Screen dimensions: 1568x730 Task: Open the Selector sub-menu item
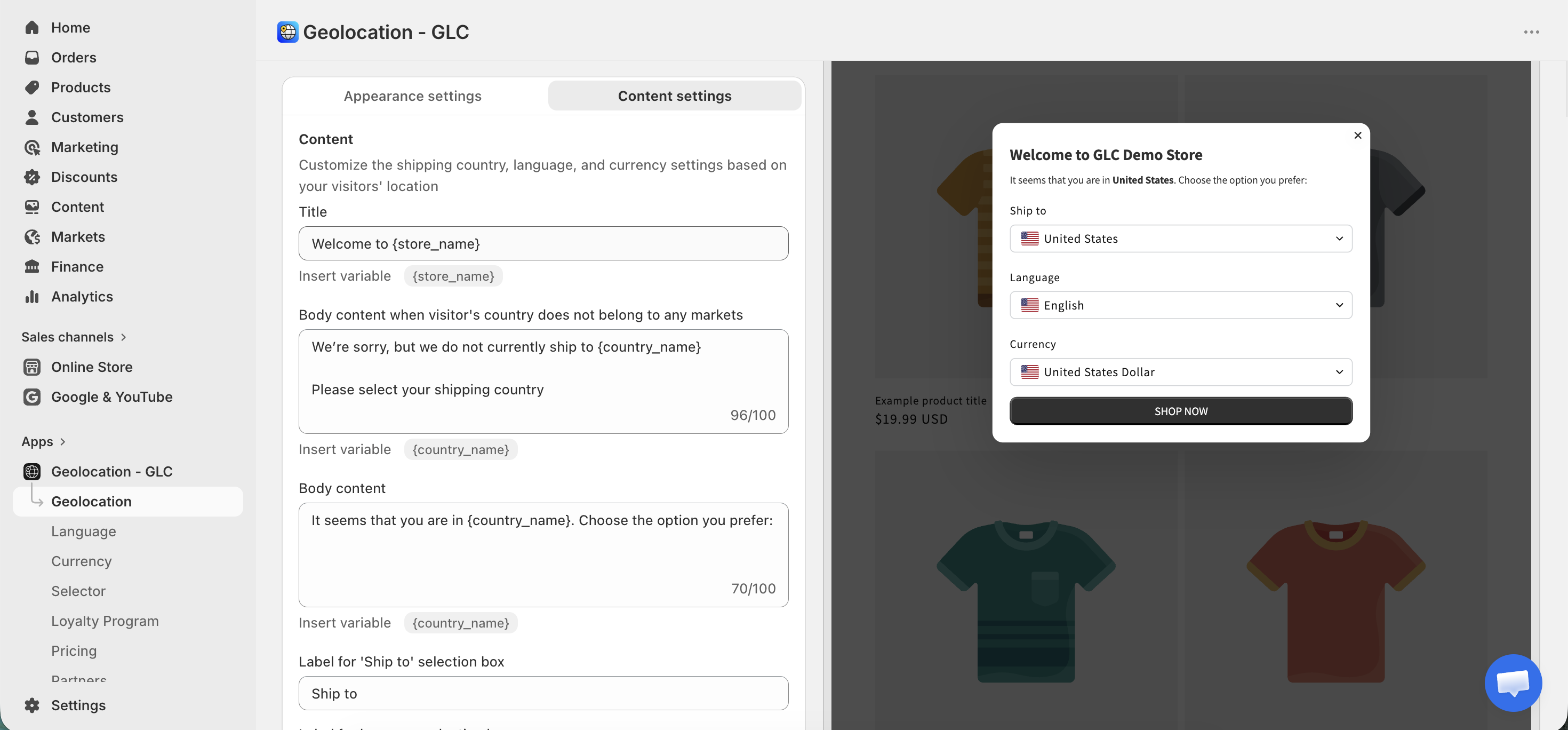click(x=78, y=591)
